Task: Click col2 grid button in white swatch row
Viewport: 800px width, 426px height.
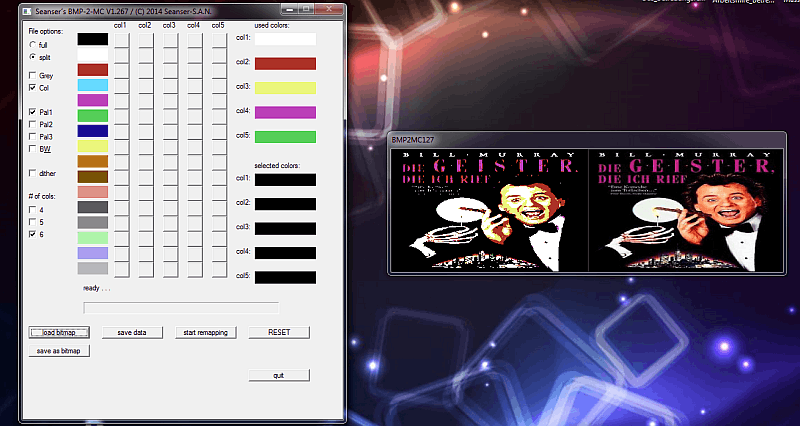Action: pyautogui.click(x=146, y=56)
